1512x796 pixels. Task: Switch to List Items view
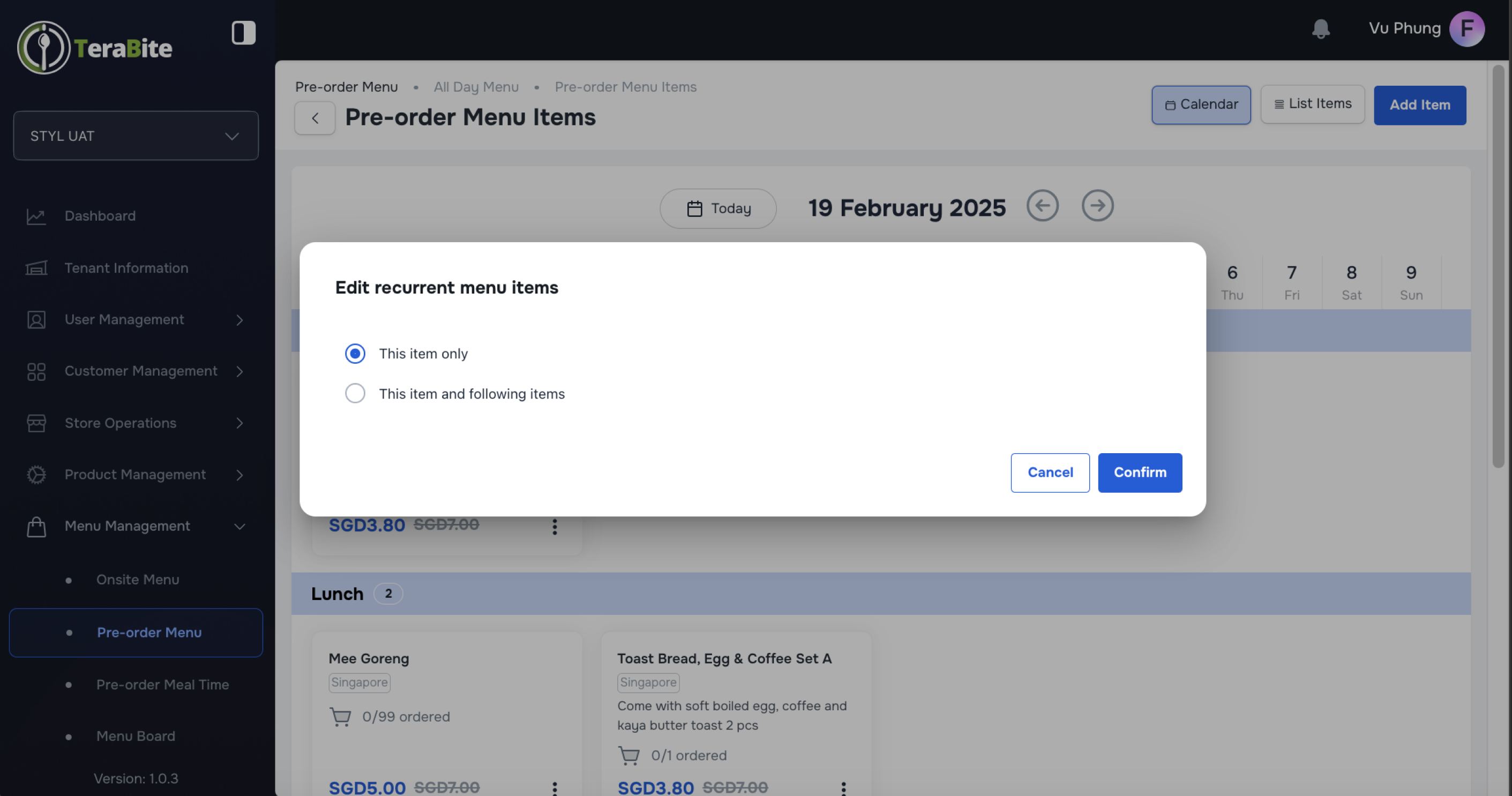pyautogui.click(x=1313, y=104)
